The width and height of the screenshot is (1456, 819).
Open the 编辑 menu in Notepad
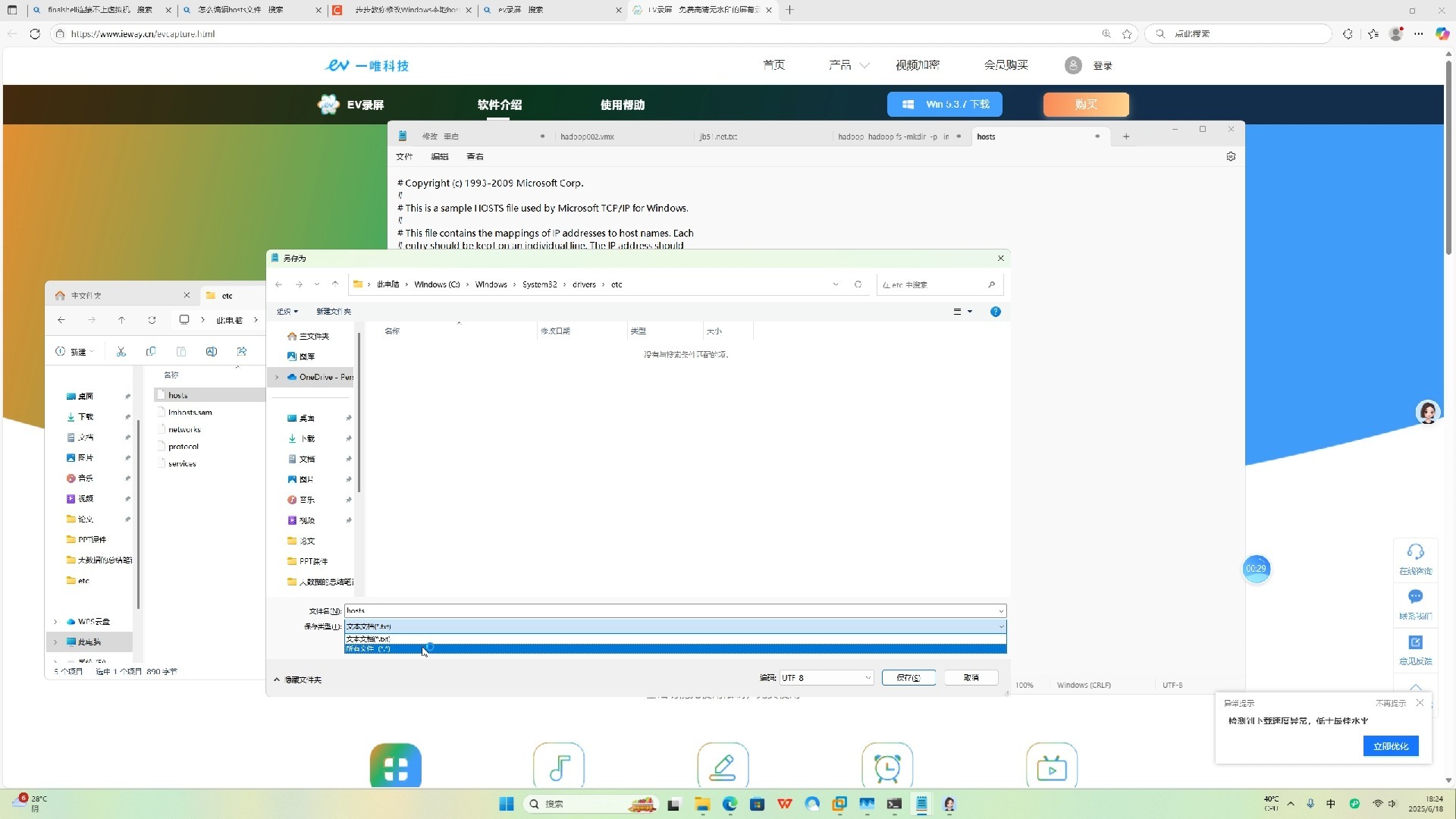pos(440,157)
